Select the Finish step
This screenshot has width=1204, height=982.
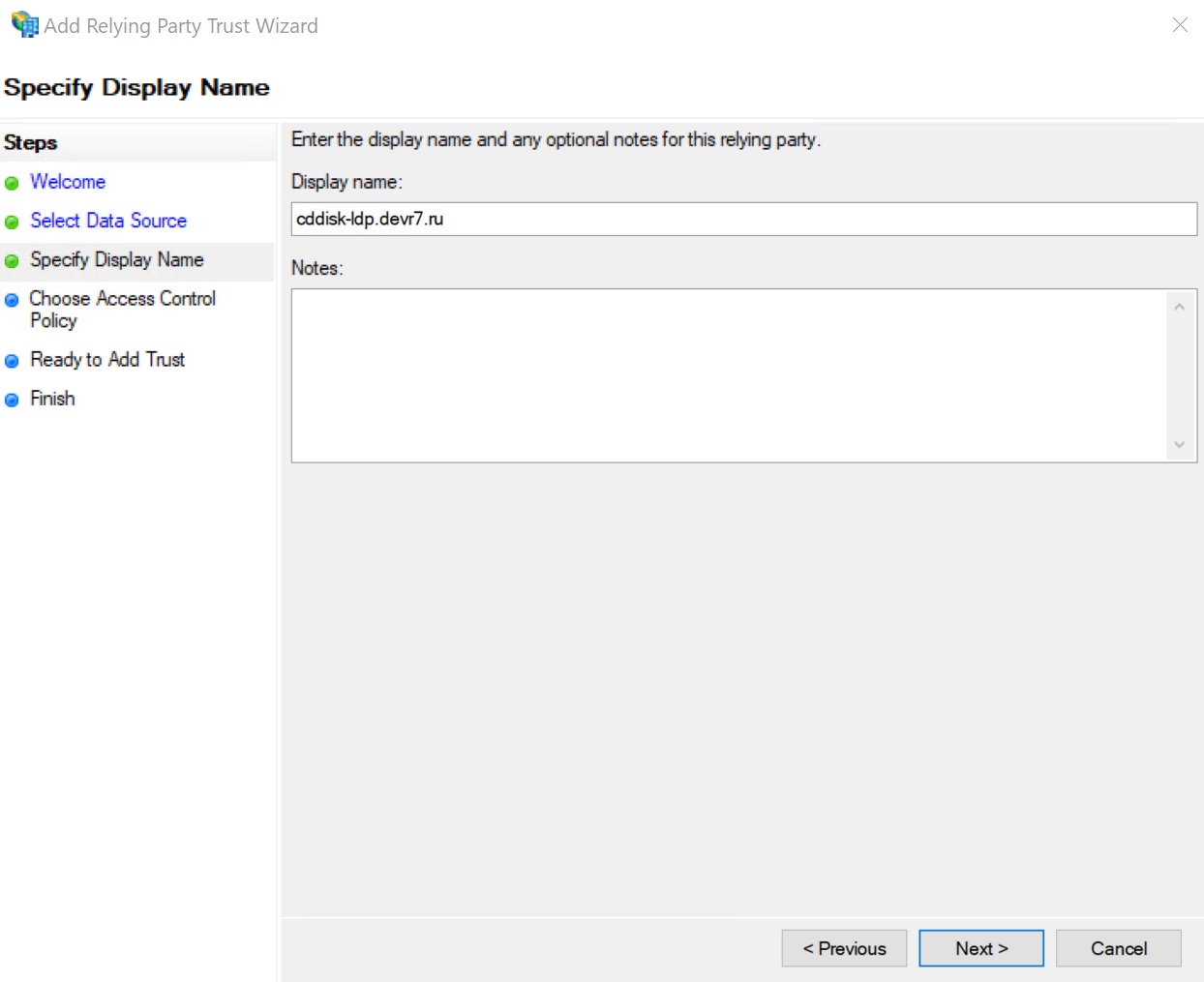[x=52, y=399]
